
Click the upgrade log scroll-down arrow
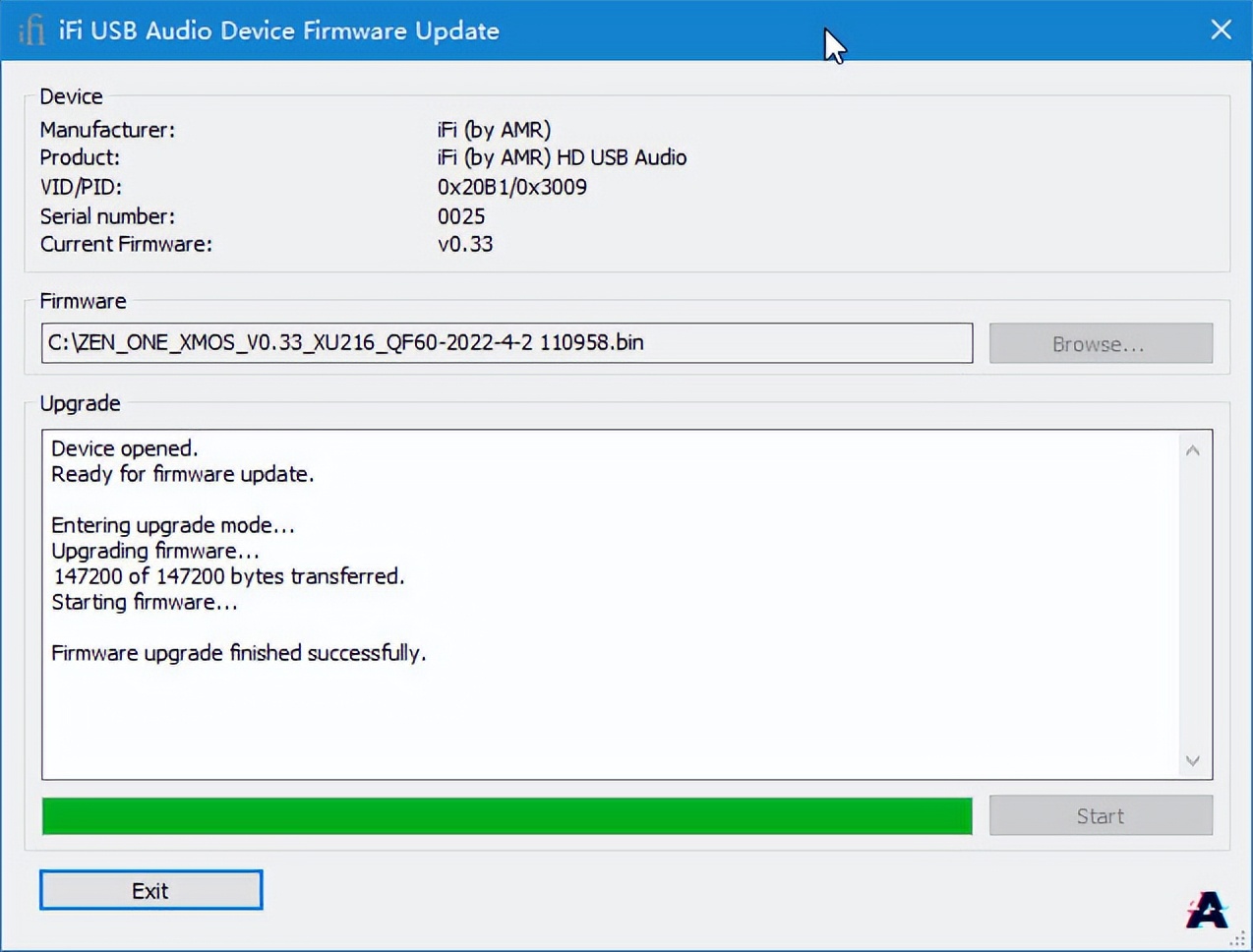[x=1193, y=760]
